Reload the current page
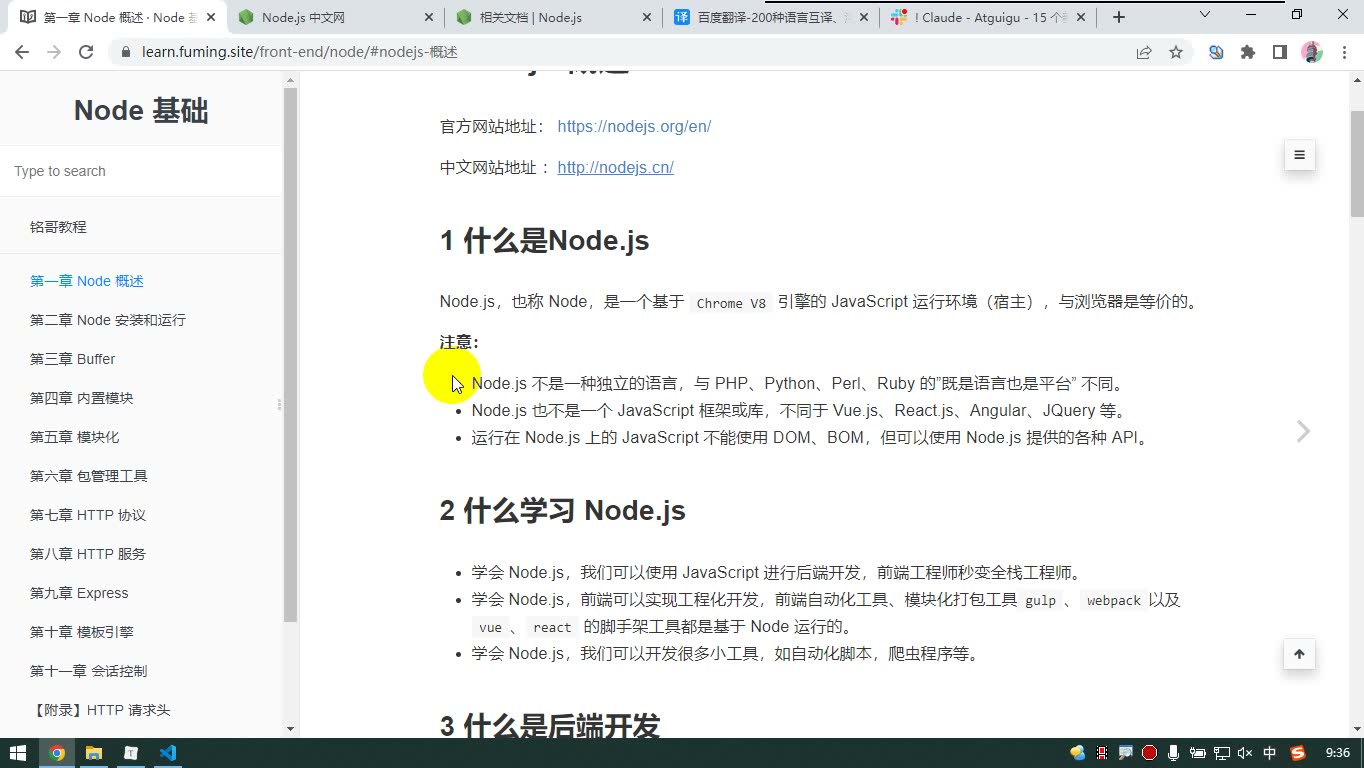Image resolution: width=1364 pixels, height=768 pixels. point(86,52)
